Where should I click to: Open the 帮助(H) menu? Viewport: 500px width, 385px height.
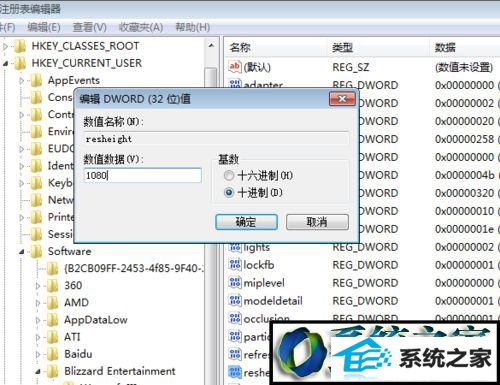193,27
